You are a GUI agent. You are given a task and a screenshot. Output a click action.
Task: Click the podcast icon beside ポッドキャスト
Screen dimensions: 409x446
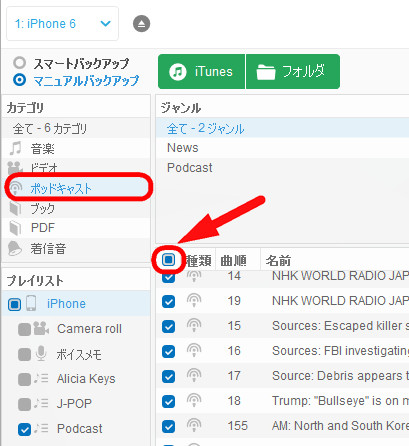point(16,188)
